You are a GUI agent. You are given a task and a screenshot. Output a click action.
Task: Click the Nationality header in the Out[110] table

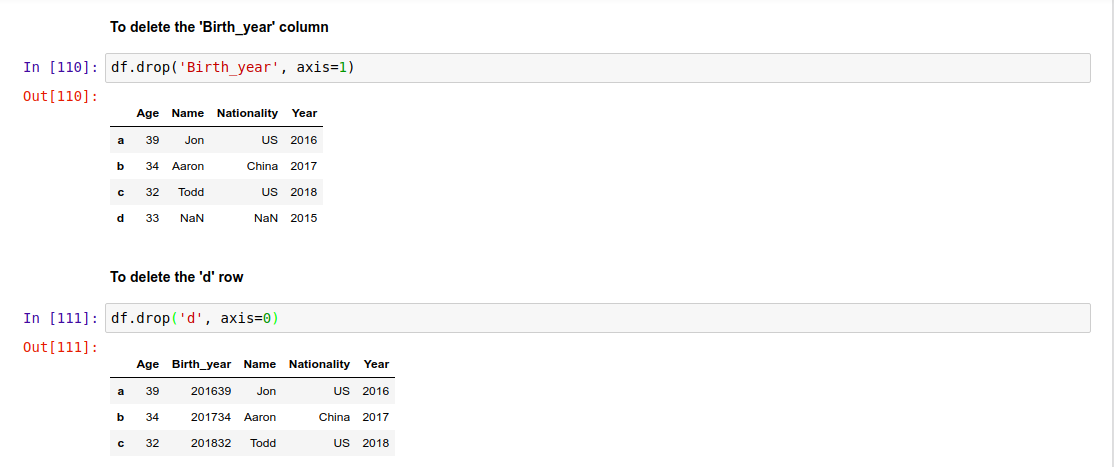tap(247, 113)
